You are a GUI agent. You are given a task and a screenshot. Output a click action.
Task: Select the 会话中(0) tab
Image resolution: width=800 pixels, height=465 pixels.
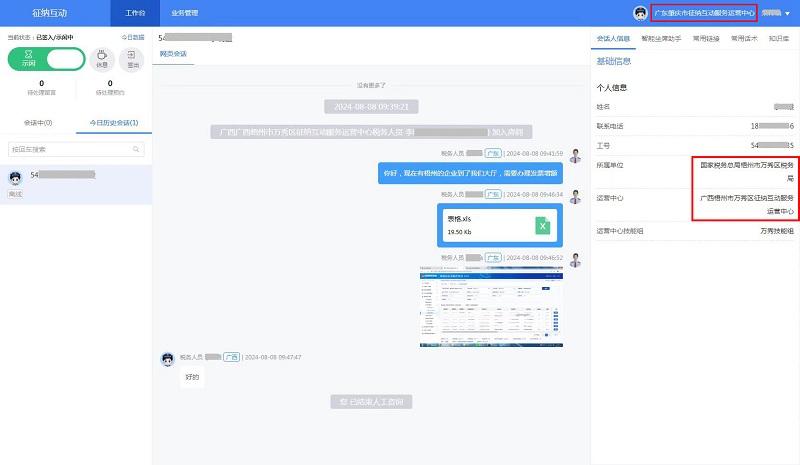click(x=38, y=122)
